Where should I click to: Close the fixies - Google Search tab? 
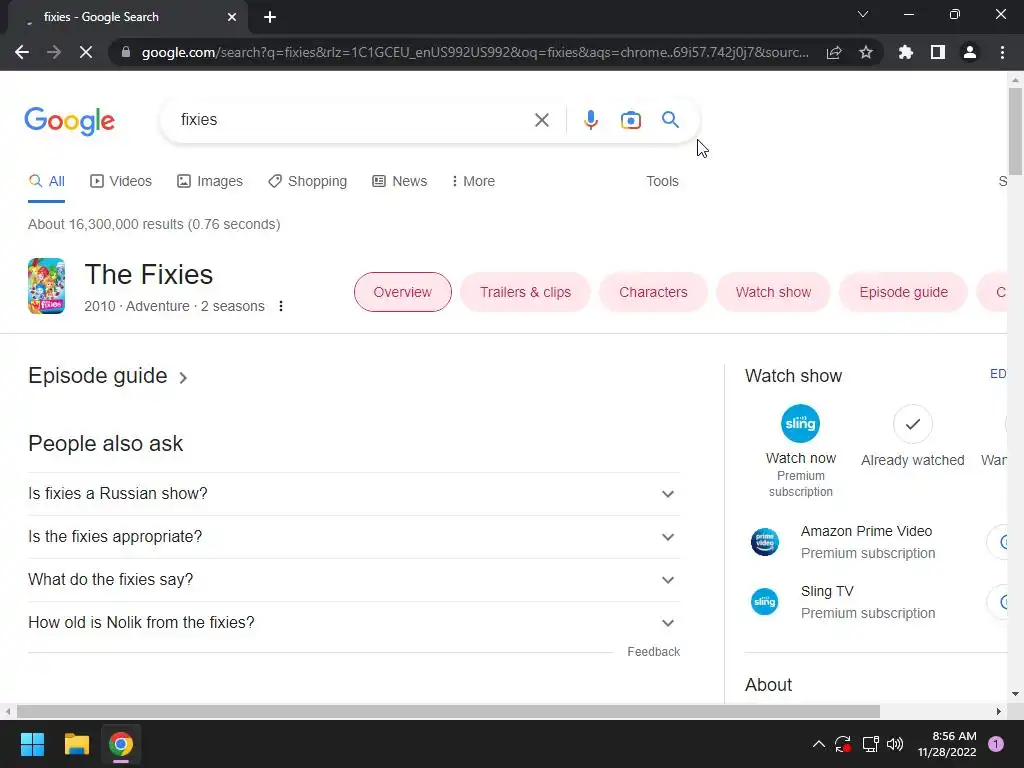point(232,17)
